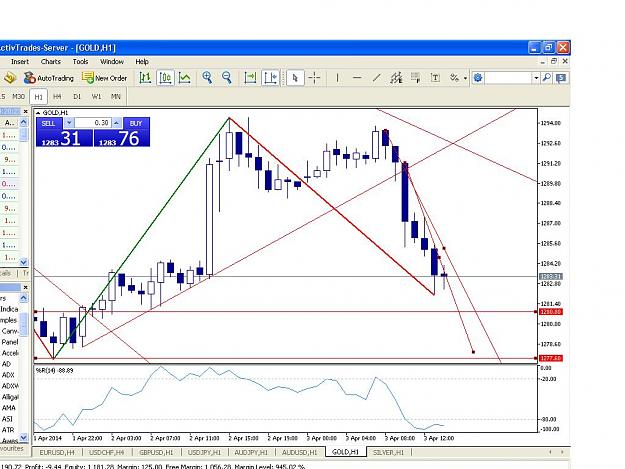Select the ADX indicator in Navigator

(8, 375)
